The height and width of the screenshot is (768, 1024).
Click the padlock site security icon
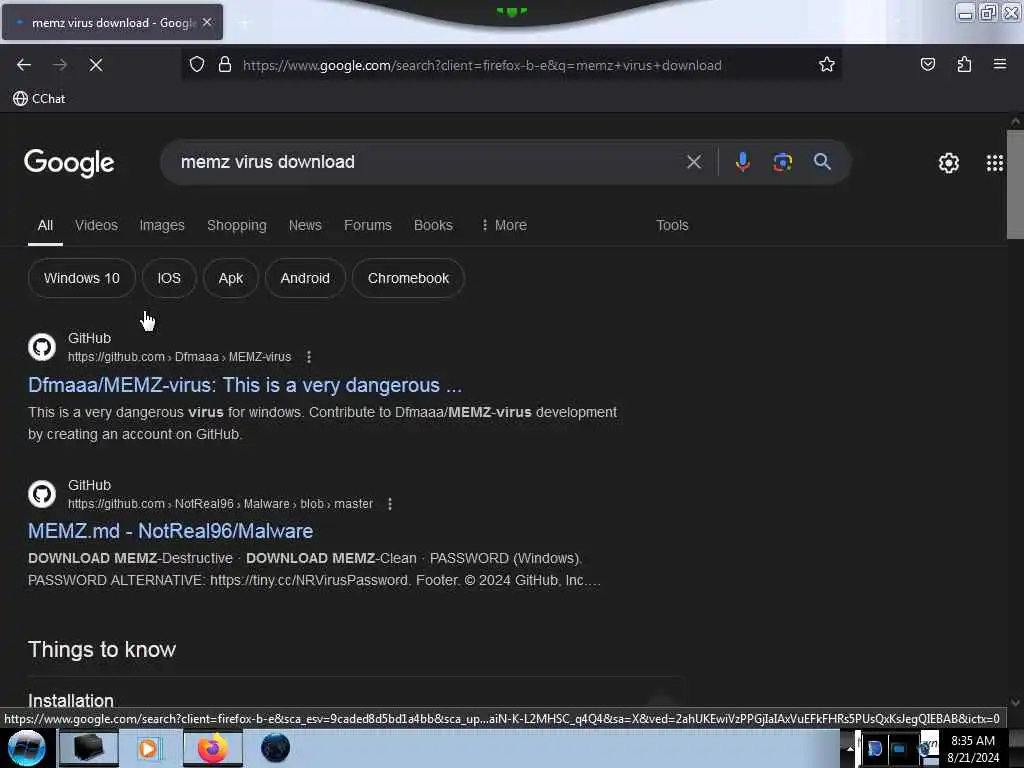coord(225,65)
